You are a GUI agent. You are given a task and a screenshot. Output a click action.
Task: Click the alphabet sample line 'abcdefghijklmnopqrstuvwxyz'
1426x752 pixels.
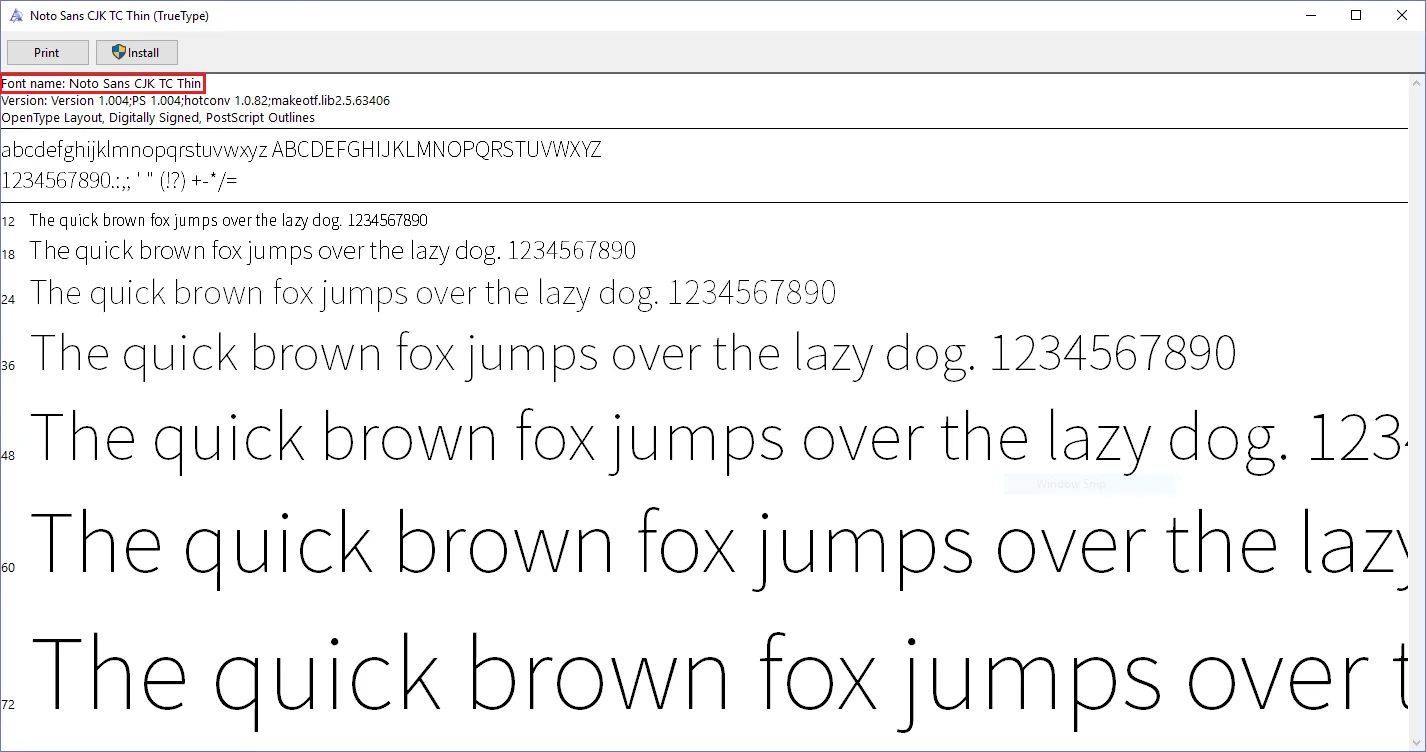point(302,151)
